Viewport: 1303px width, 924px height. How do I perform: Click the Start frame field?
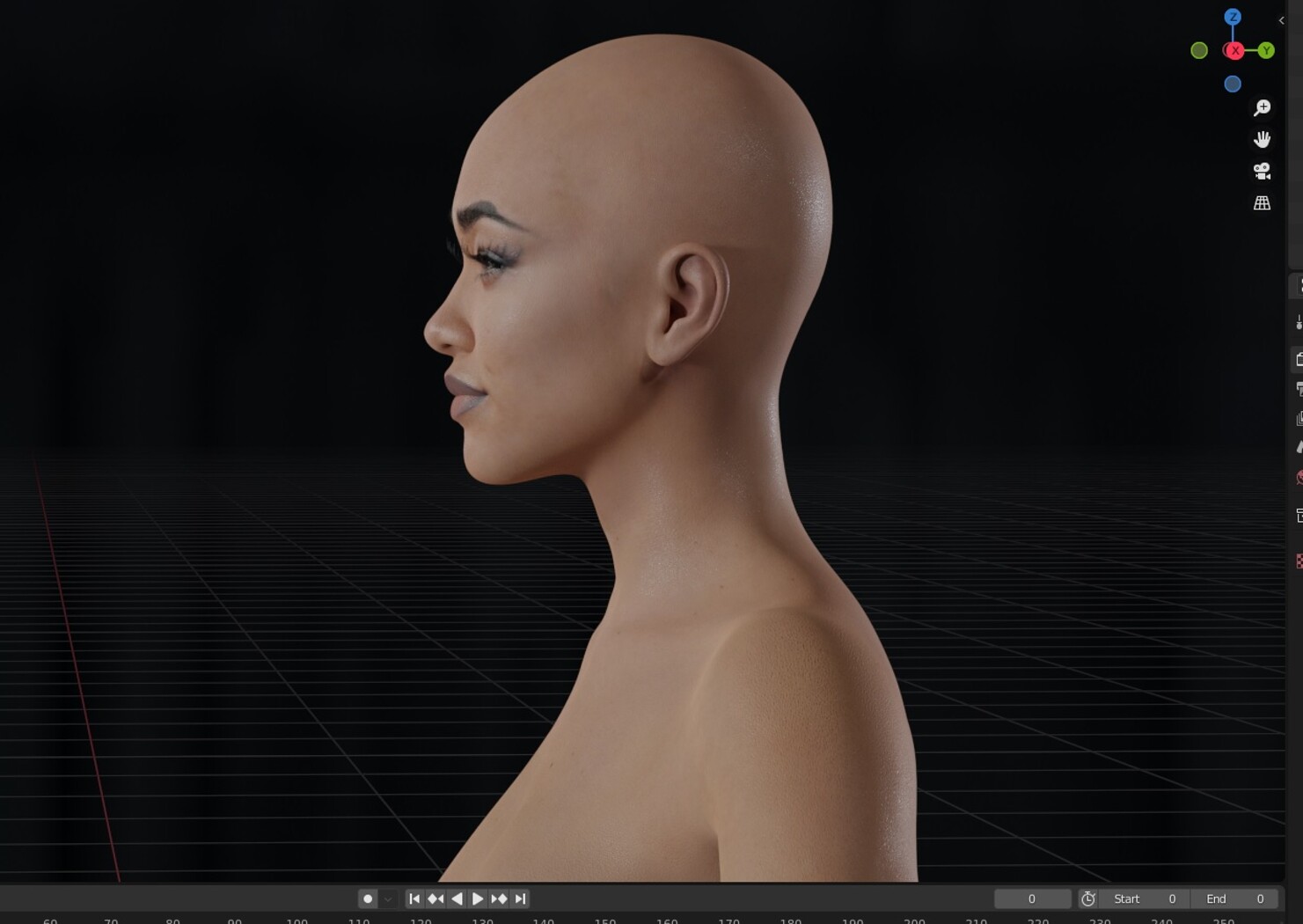click(x=1145, y=898)
